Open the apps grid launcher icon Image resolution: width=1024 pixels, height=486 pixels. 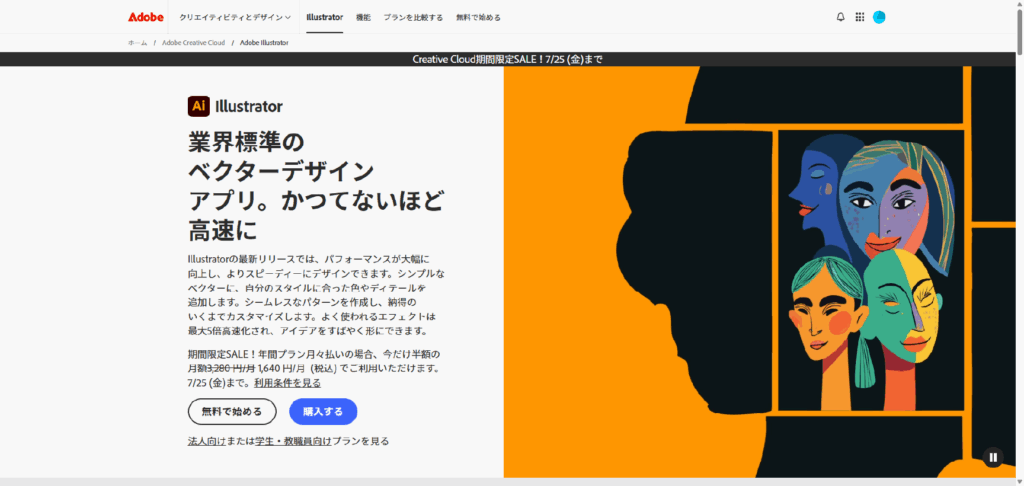pyautogui.click(x=859, y=18)
